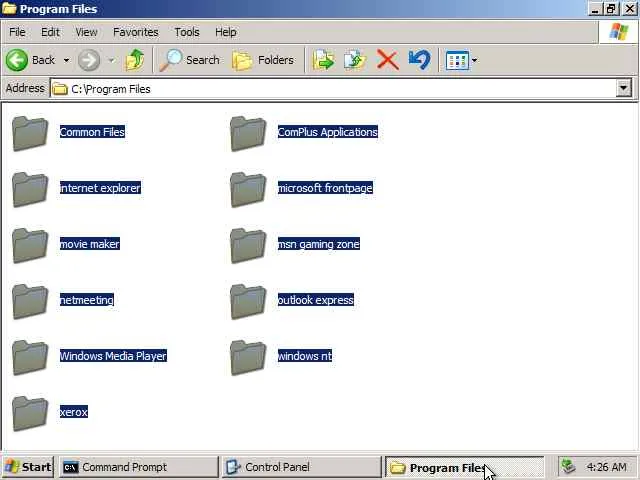Switch to Command Prompt taskbar button
Viewport: 640px width, 480px height.
click(x=138, y=467)
